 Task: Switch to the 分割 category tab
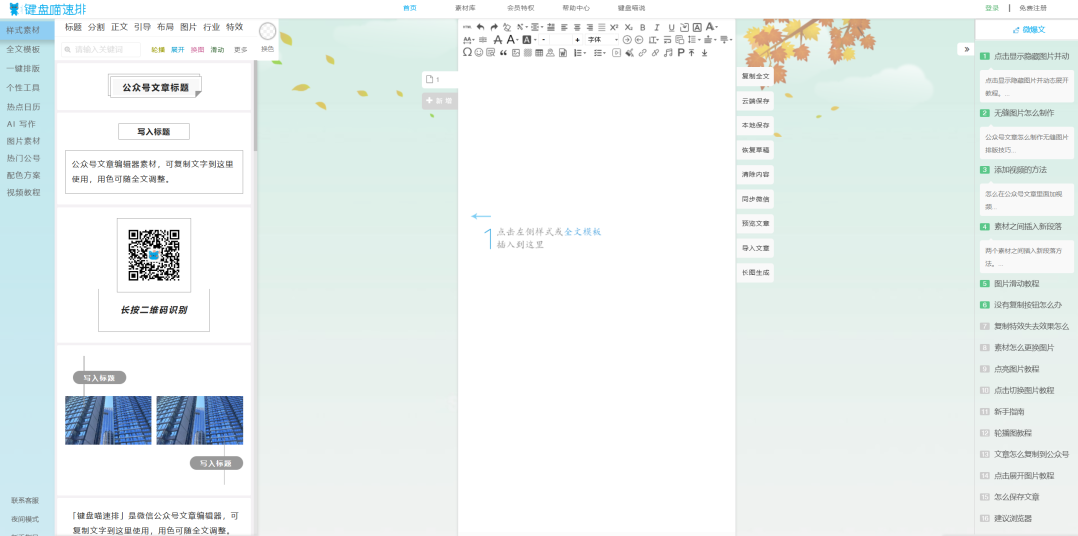coord(96,27)
